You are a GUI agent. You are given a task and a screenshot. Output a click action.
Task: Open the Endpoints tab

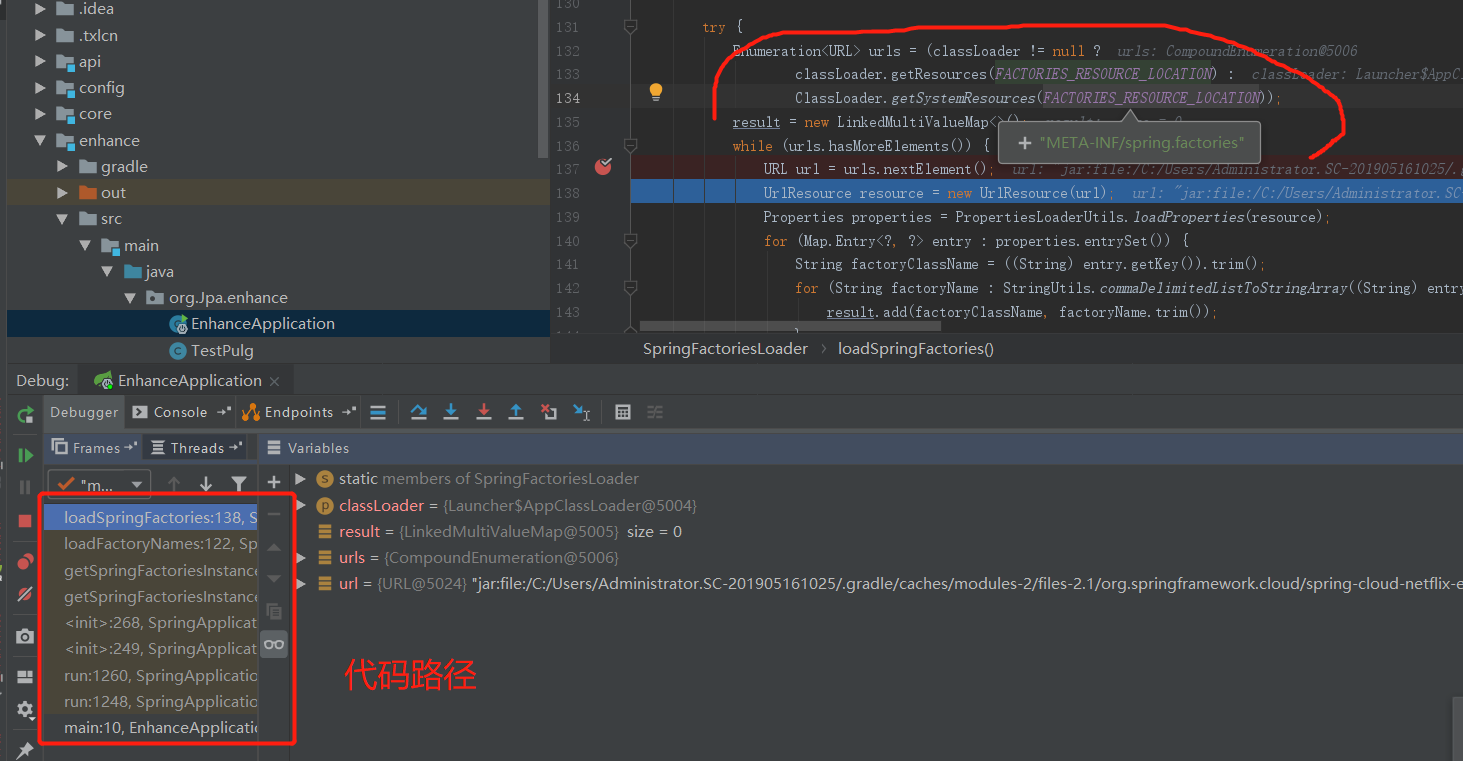point(298,412)
